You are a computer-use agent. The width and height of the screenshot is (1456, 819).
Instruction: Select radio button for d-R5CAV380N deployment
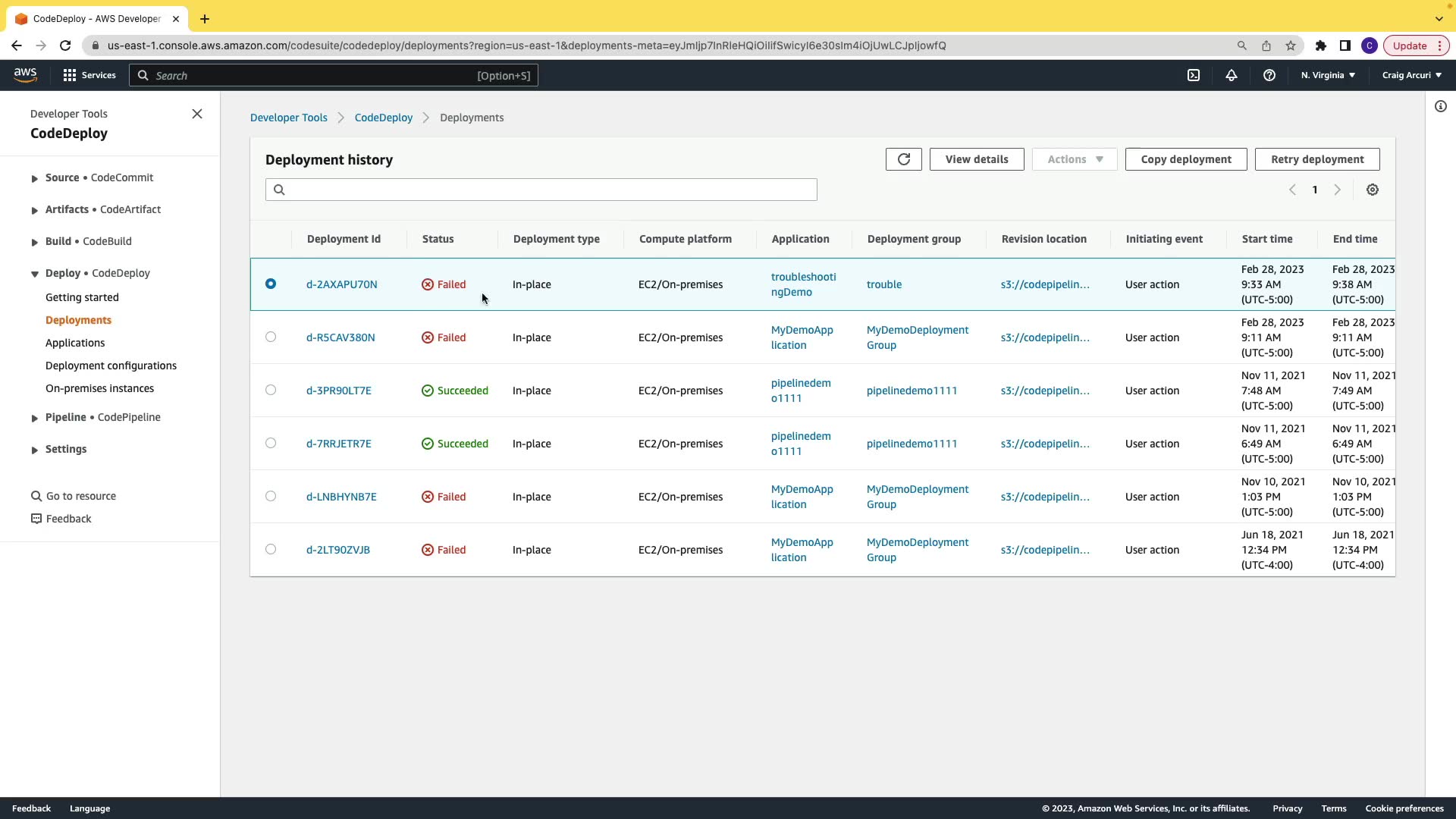tap(271, 337)
